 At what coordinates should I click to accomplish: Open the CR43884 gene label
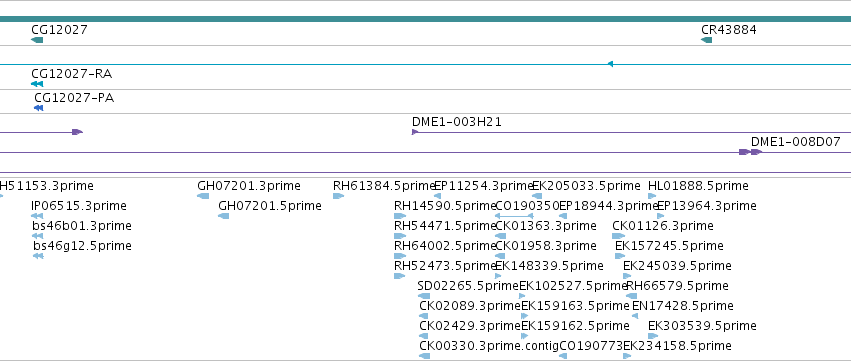[x=729, y=29]
